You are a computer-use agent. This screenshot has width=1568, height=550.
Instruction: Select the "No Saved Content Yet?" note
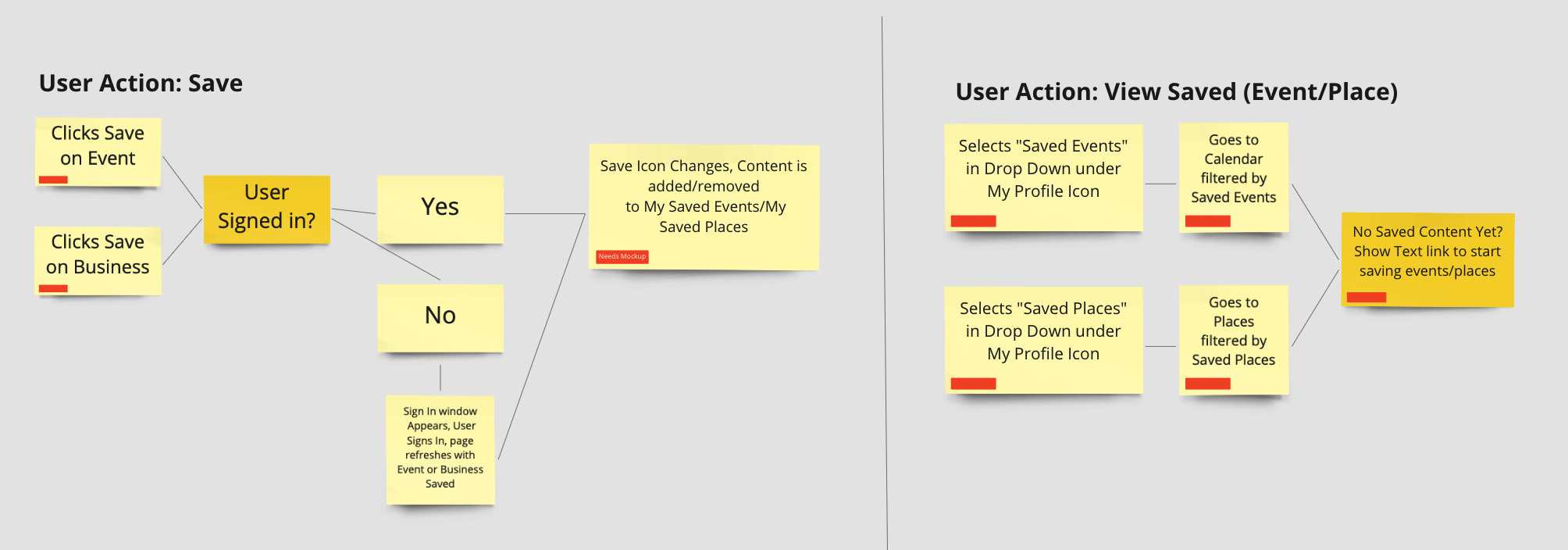(1427, 260)
